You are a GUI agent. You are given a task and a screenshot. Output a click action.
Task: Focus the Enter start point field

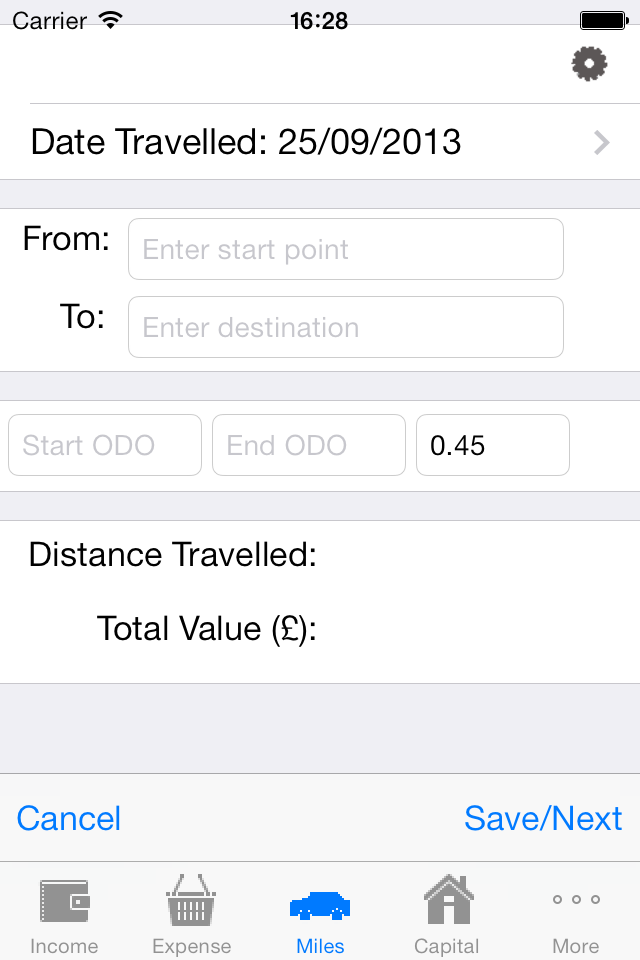(345, 249)
